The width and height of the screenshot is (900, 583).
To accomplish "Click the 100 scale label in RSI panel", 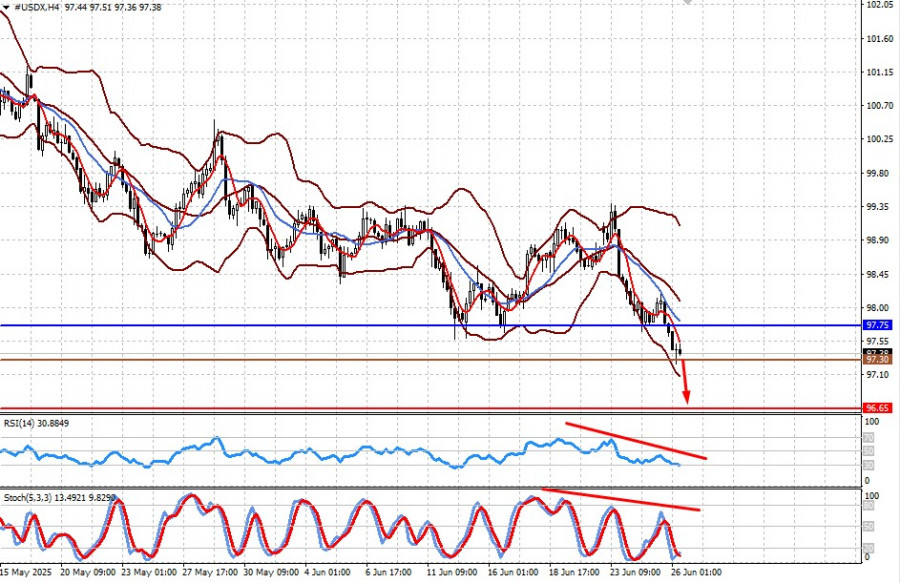I will click(871, 422).
